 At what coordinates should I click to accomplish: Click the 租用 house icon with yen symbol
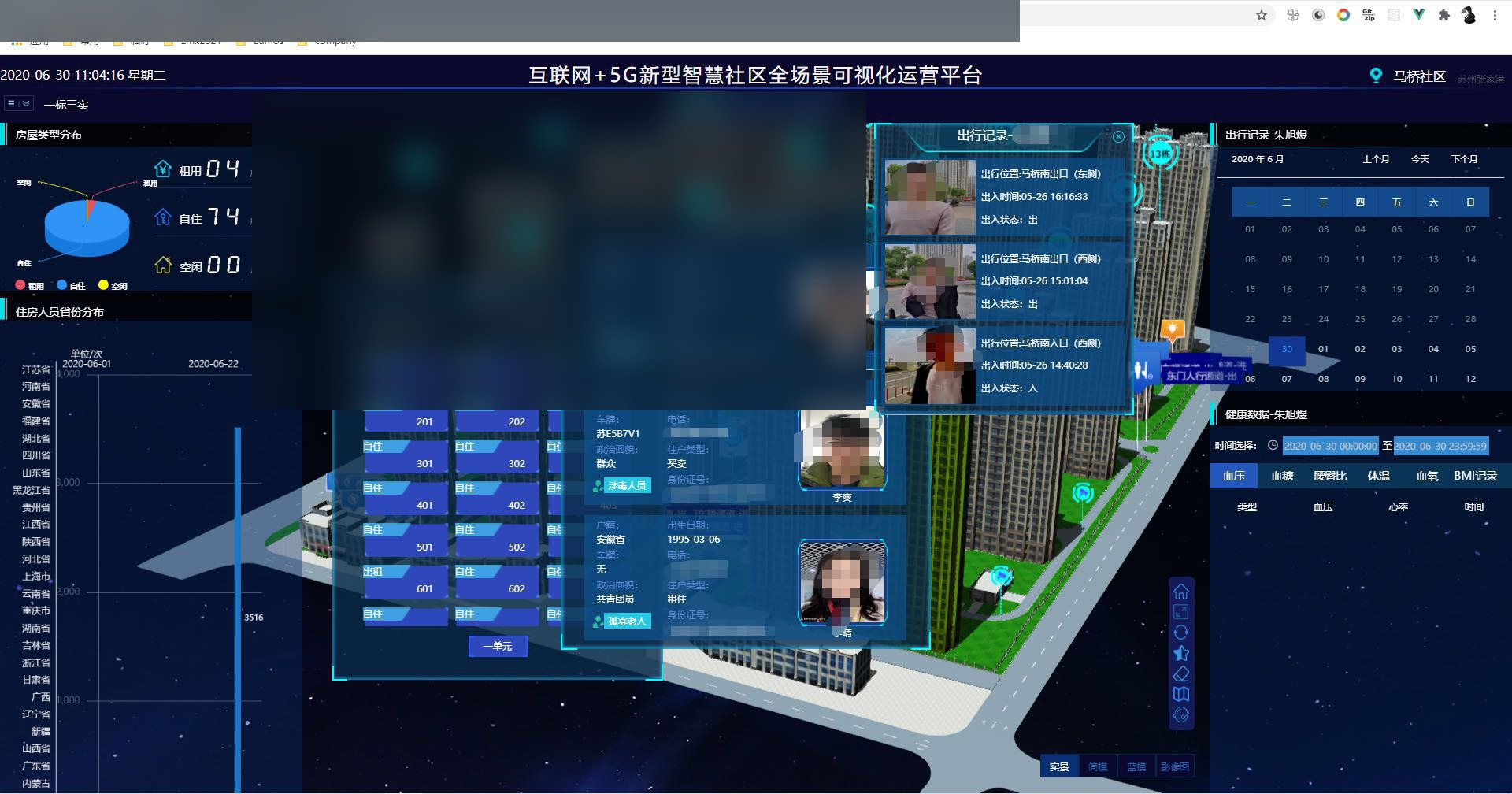[163, 169]
